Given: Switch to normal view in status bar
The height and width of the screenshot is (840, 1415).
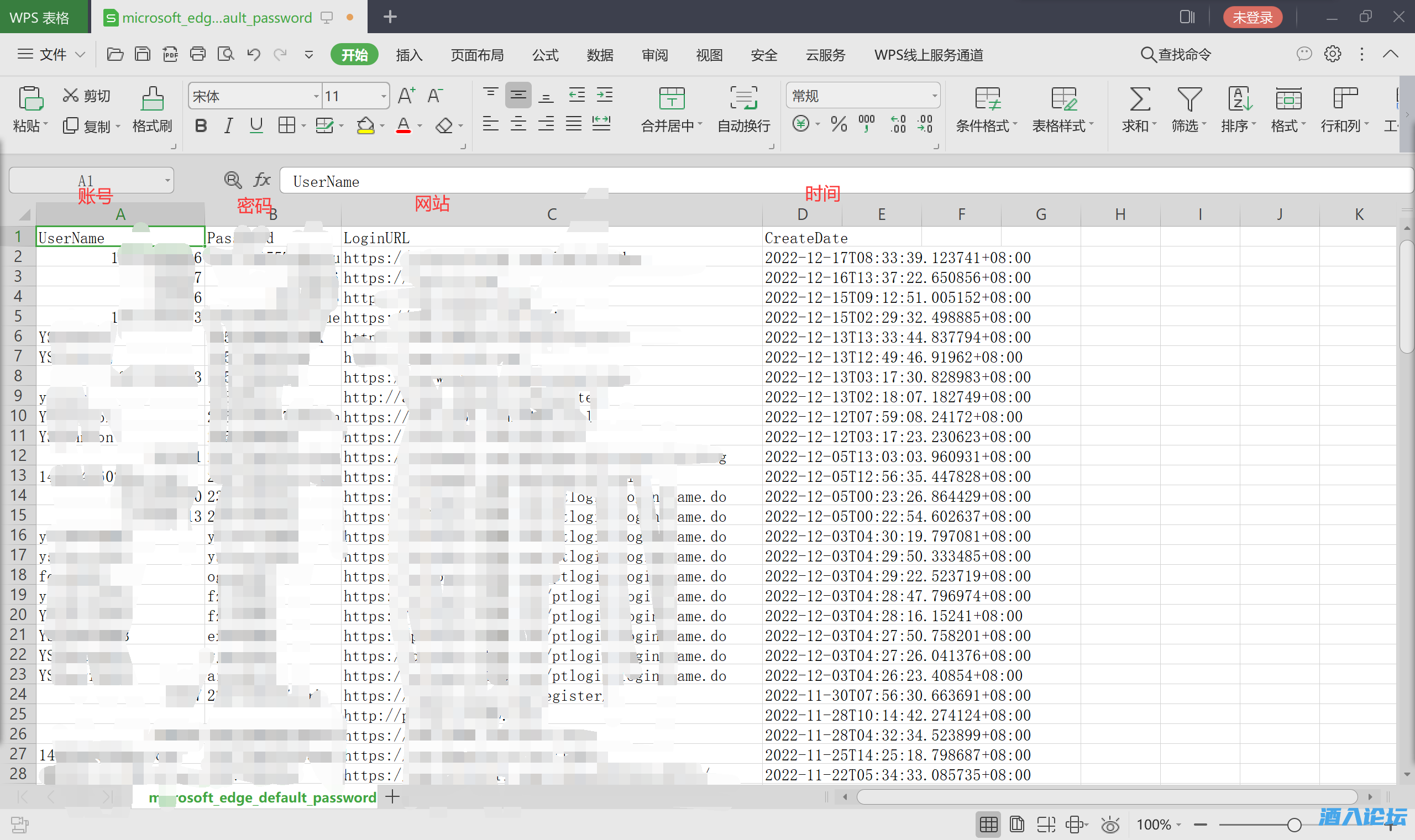Looking at the screenshot, I should pyautogui.click(x=988, y=824).
